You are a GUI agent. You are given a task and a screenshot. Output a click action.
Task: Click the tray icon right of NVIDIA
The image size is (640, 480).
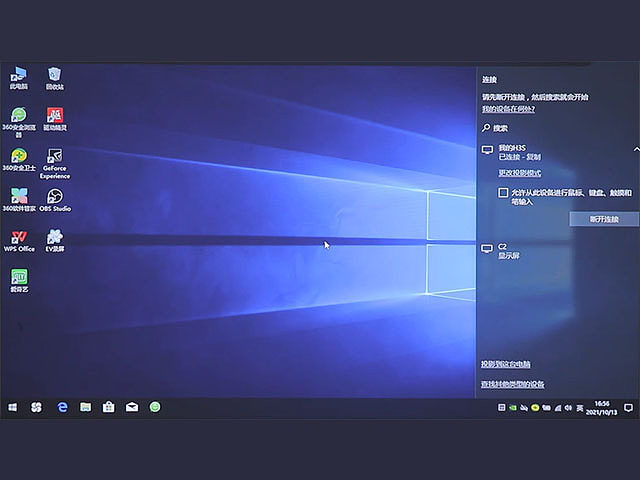[x=524, y=408]
